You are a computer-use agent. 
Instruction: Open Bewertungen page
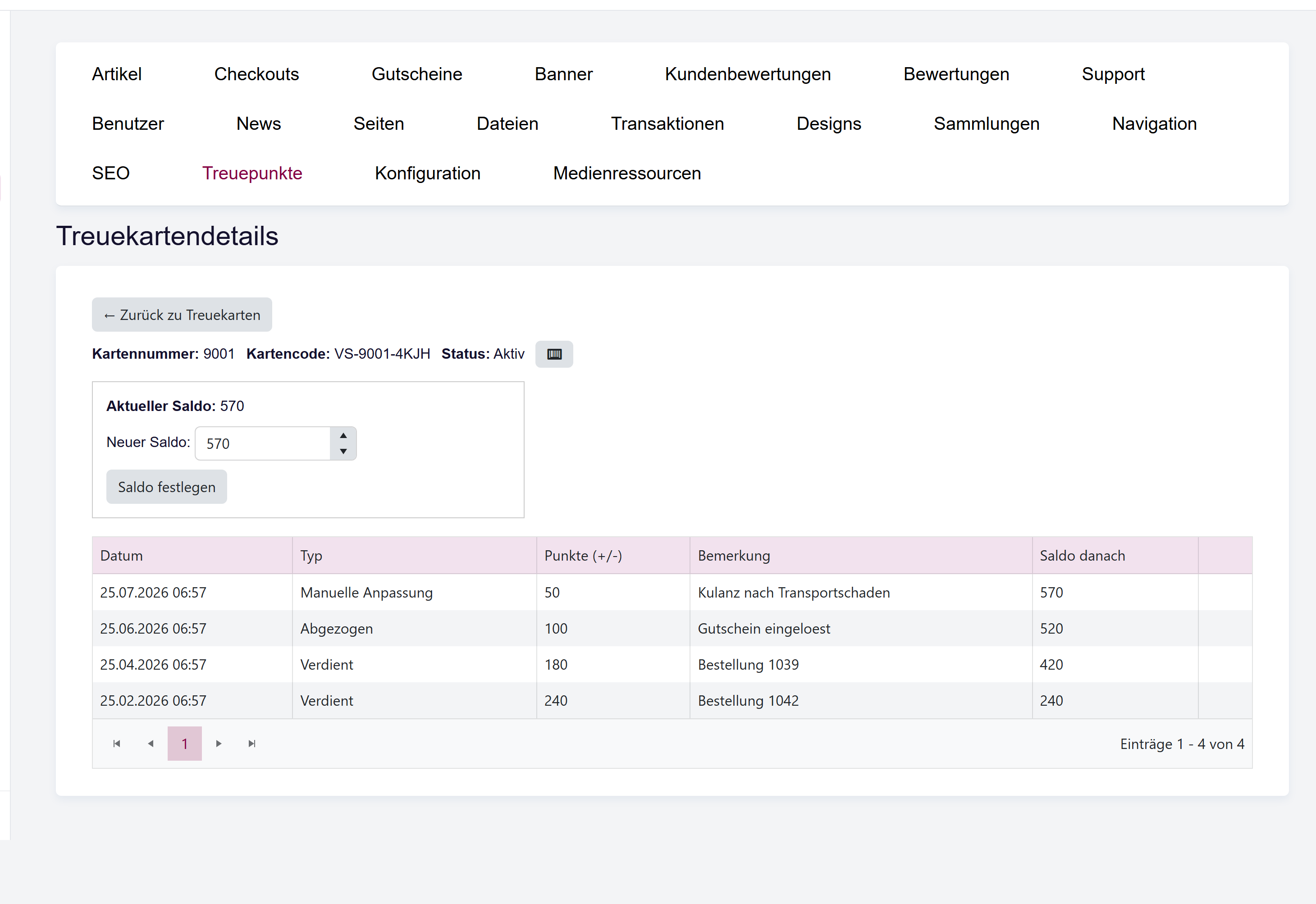(x=956, y=74)
